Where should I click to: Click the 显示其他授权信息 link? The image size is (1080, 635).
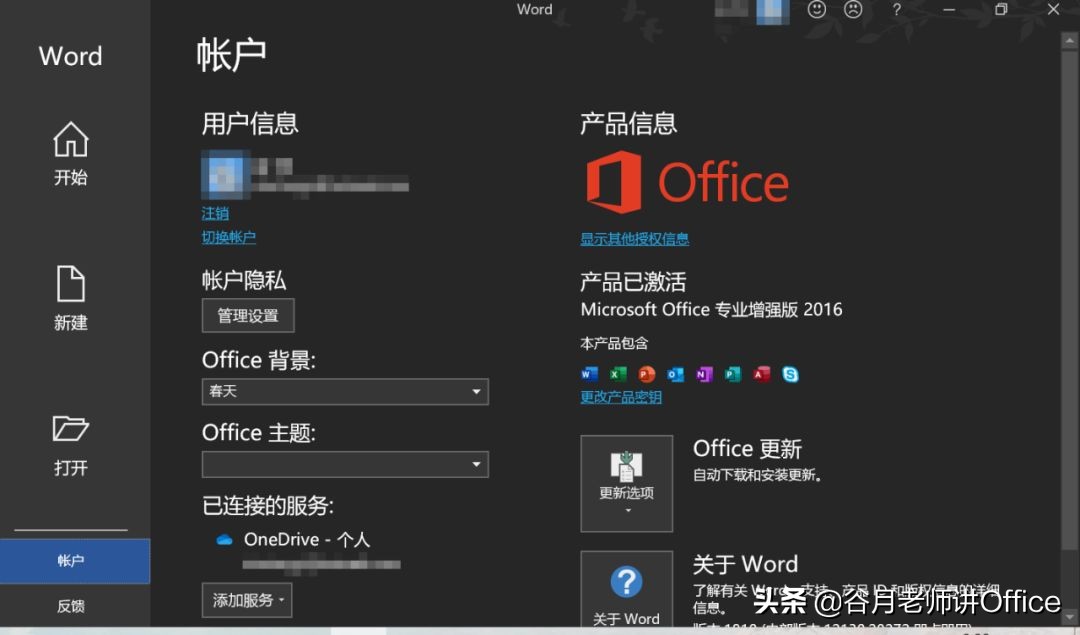pyautogui.click(x=634, y=239)
